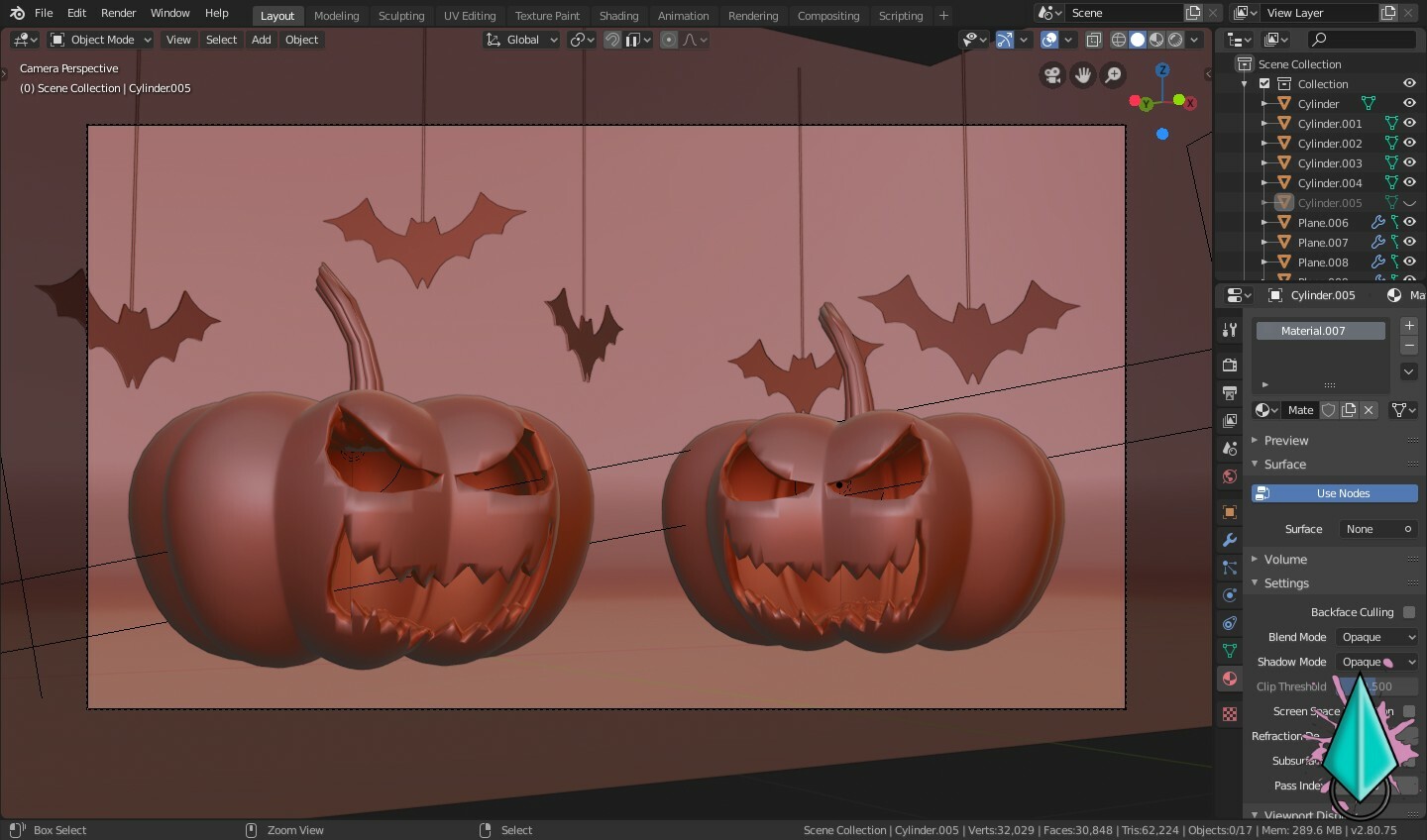Switch to solid viewport shading
1427x840 pixels.
(1138, 40)
